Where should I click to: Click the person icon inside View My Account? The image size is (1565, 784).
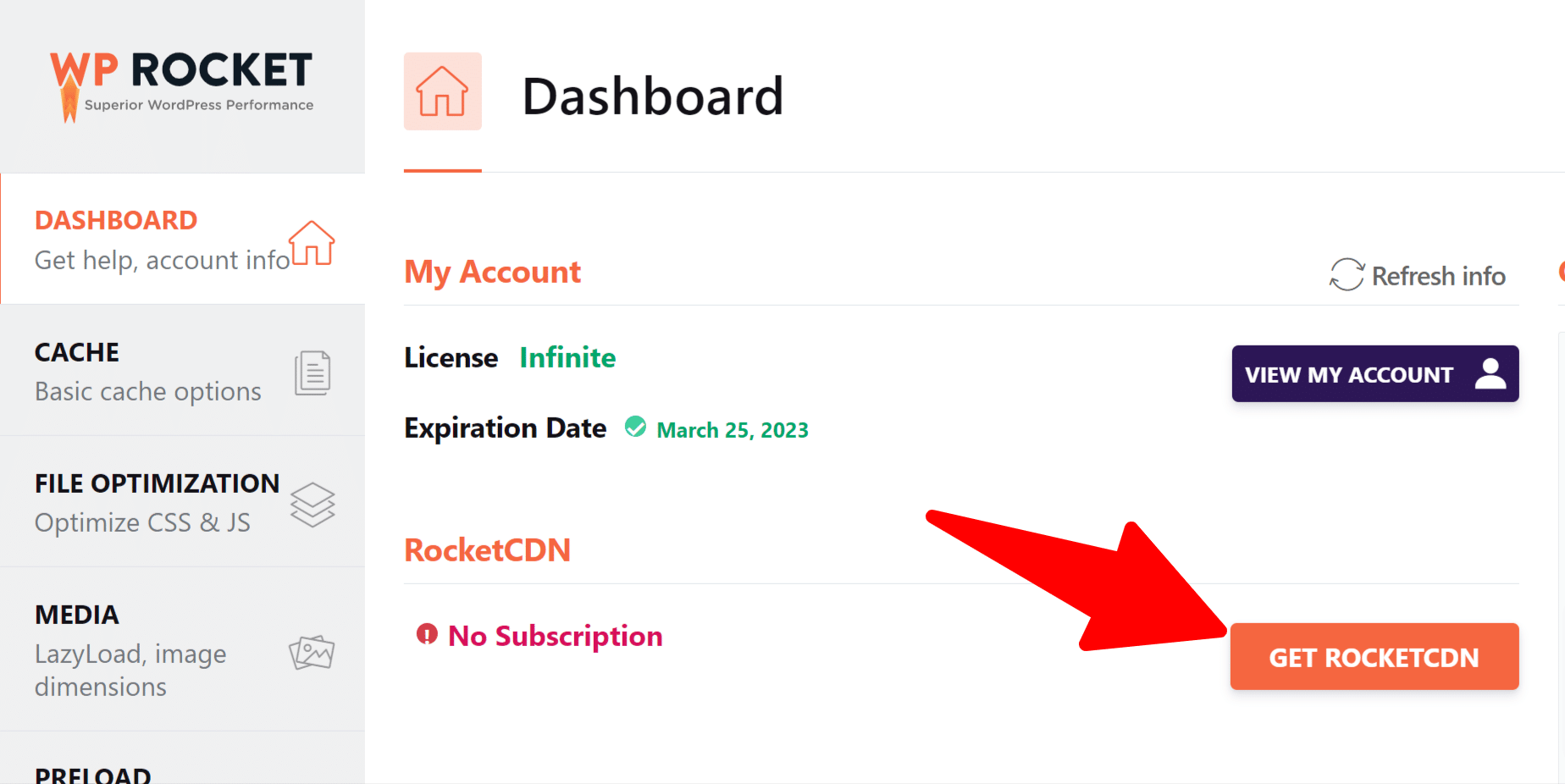point(1490,373)
